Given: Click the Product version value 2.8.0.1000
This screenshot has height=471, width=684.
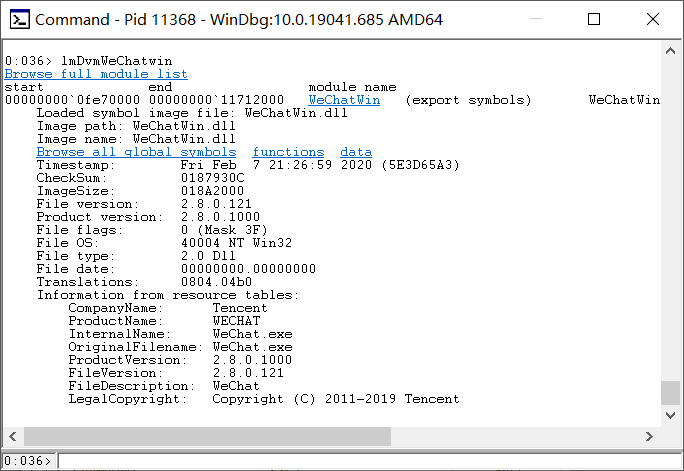Looking at the screenshot, I should [x=220, y=217].
